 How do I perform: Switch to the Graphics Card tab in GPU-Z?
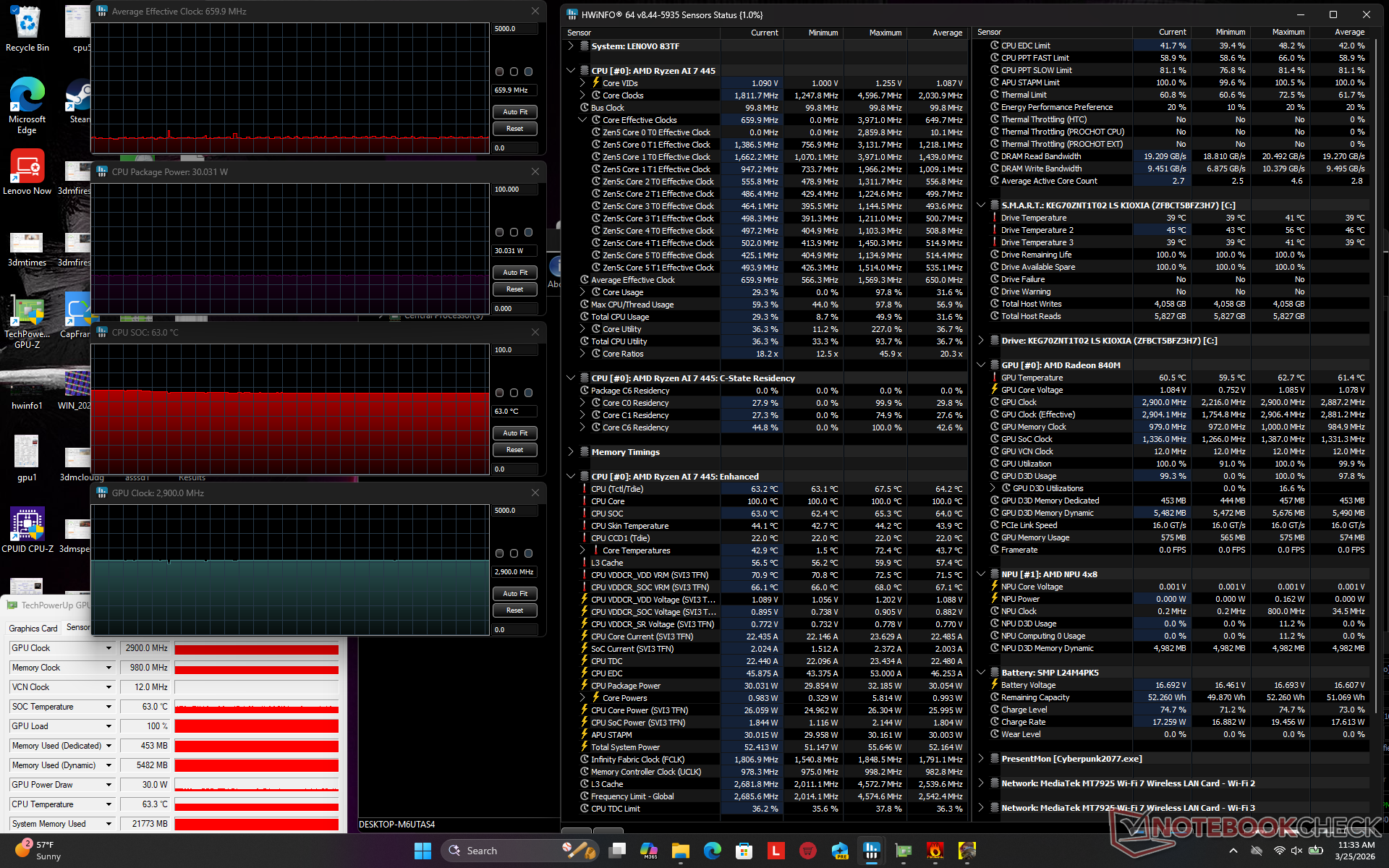click(x=33, y=628)
